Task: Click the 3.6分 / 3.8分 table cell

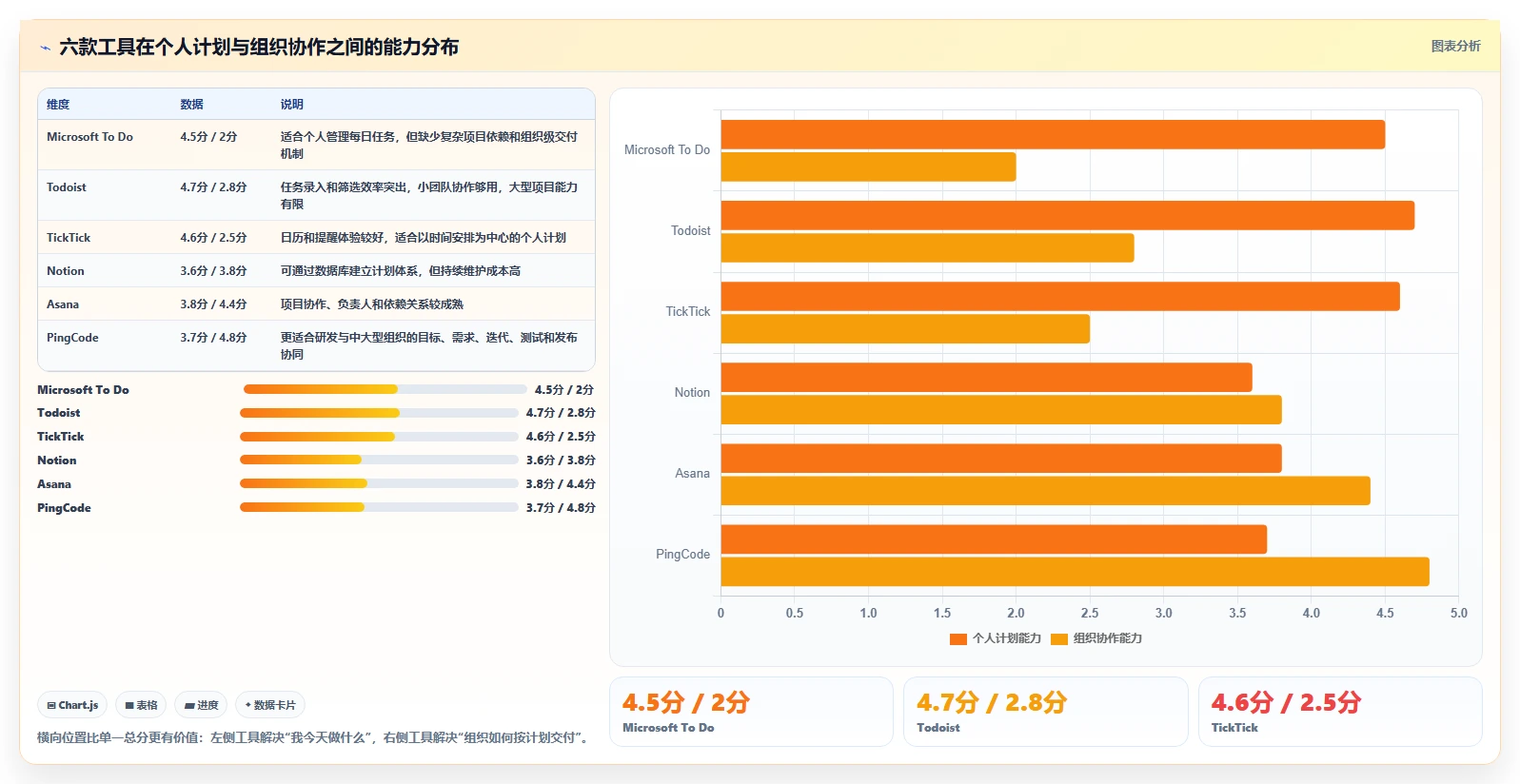Action: point(213,271)
